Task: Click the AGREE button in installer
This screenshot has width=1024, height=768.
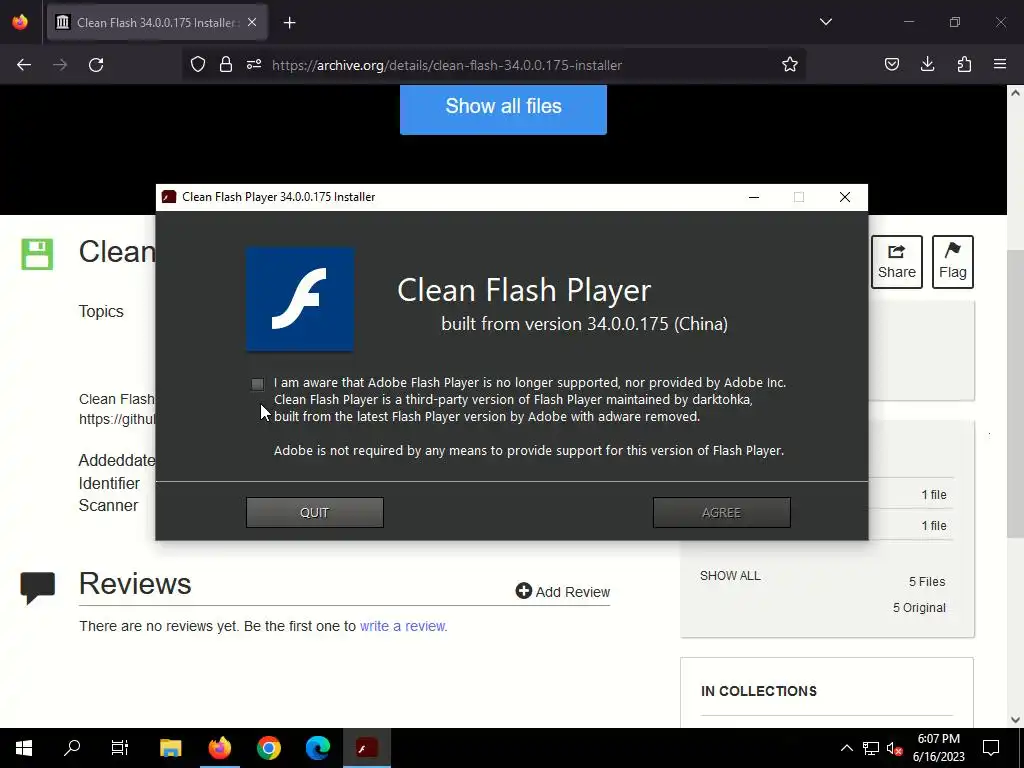Action: (x=722, y=513)
